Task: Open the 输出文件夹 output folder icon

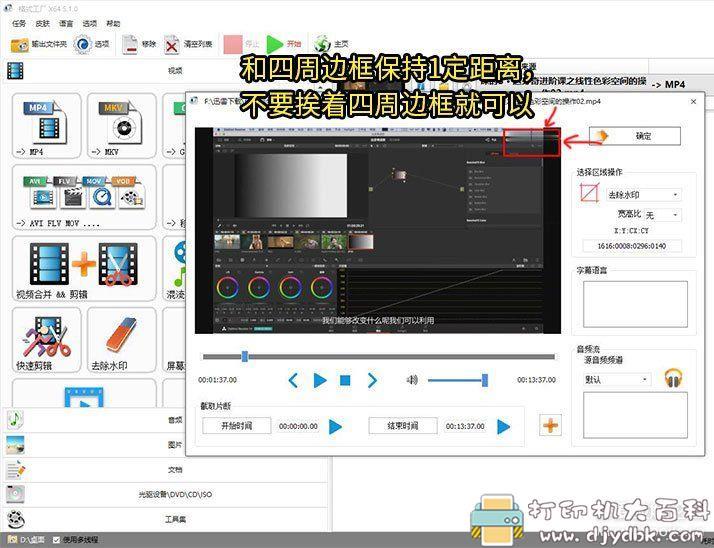Action: (19, 45)
